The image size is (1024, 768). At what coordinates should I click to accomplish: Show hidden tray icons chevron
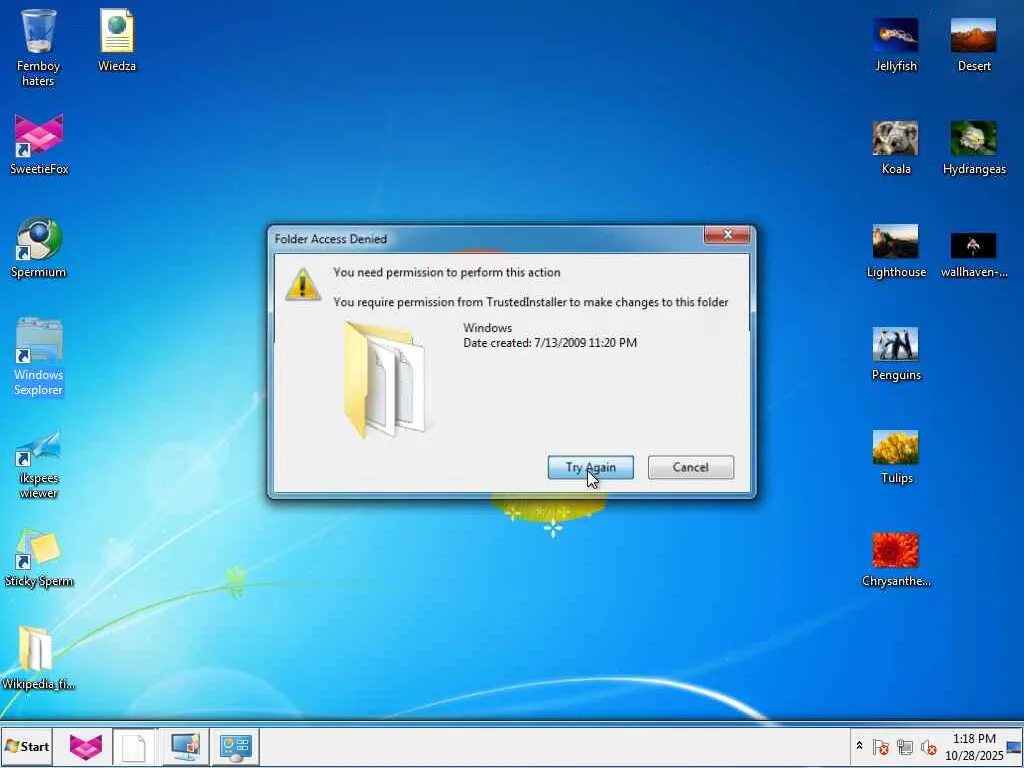click(x=859, y=746)
